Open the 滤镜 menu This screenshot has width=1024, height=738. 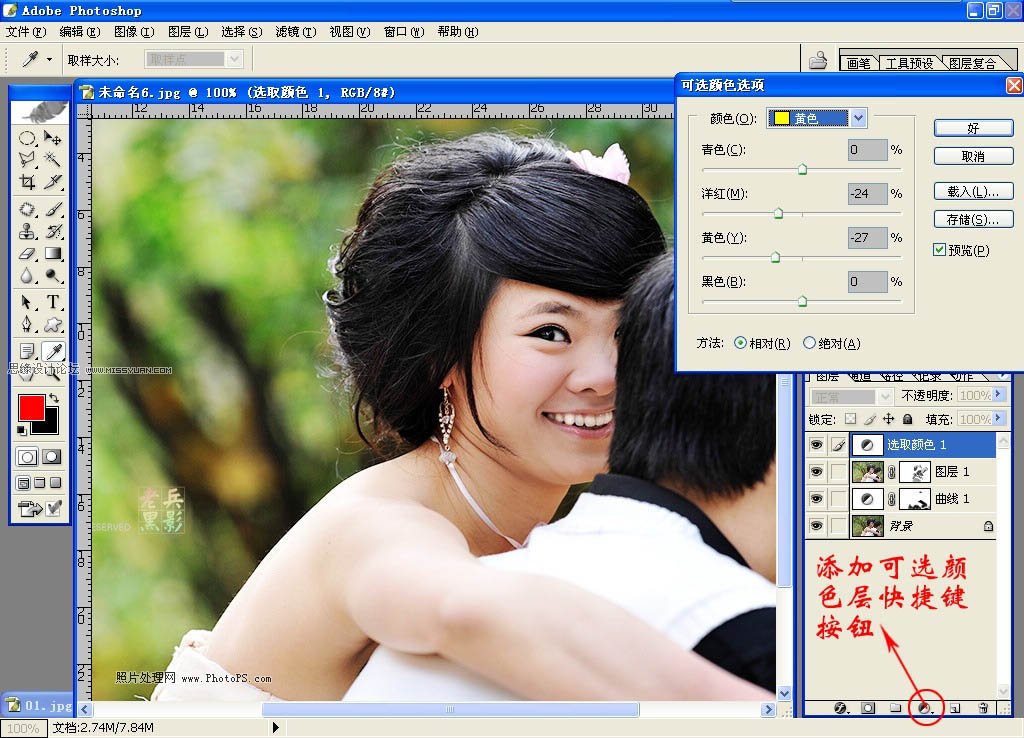click(x=294, y=31)
